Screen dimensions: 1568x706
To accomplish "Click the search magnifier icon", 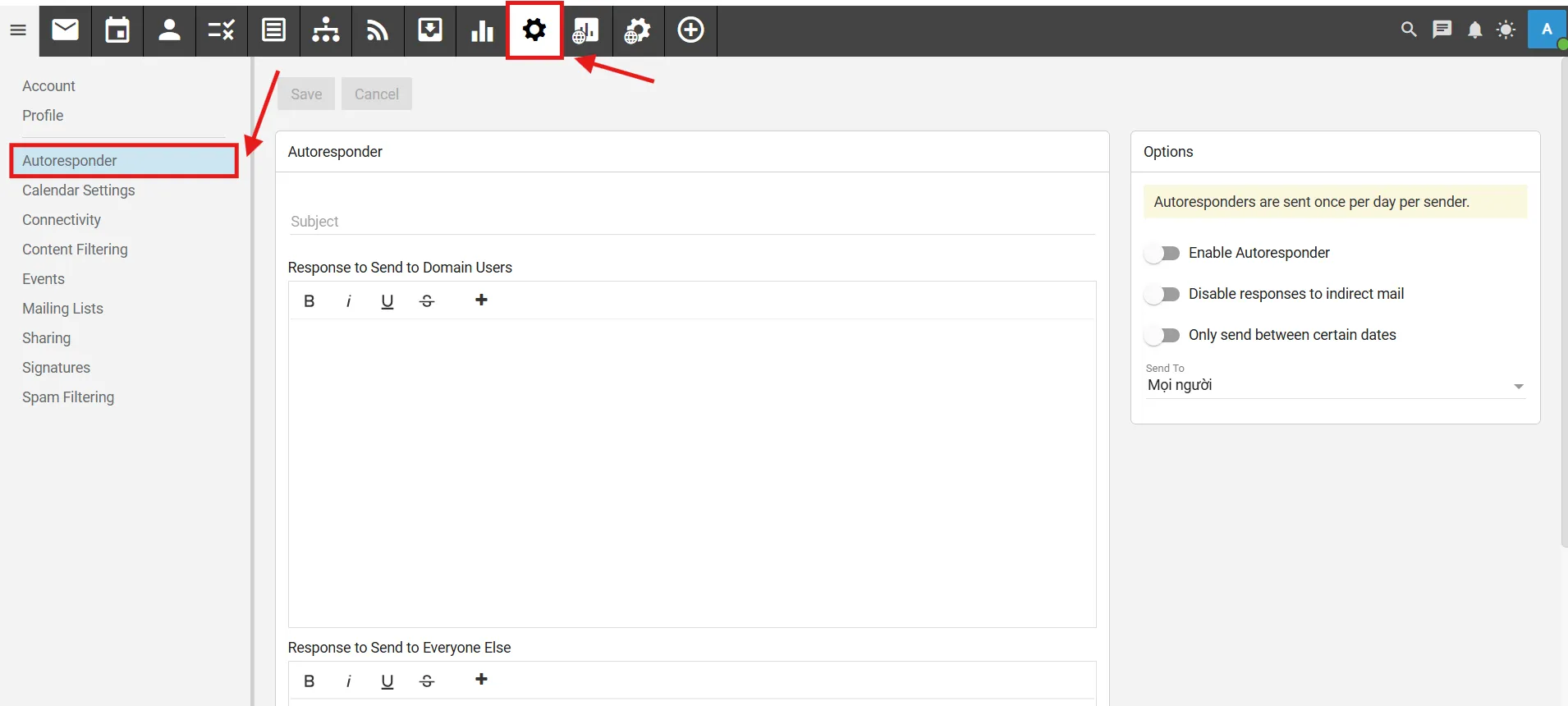I will [x=1409, y=30].
